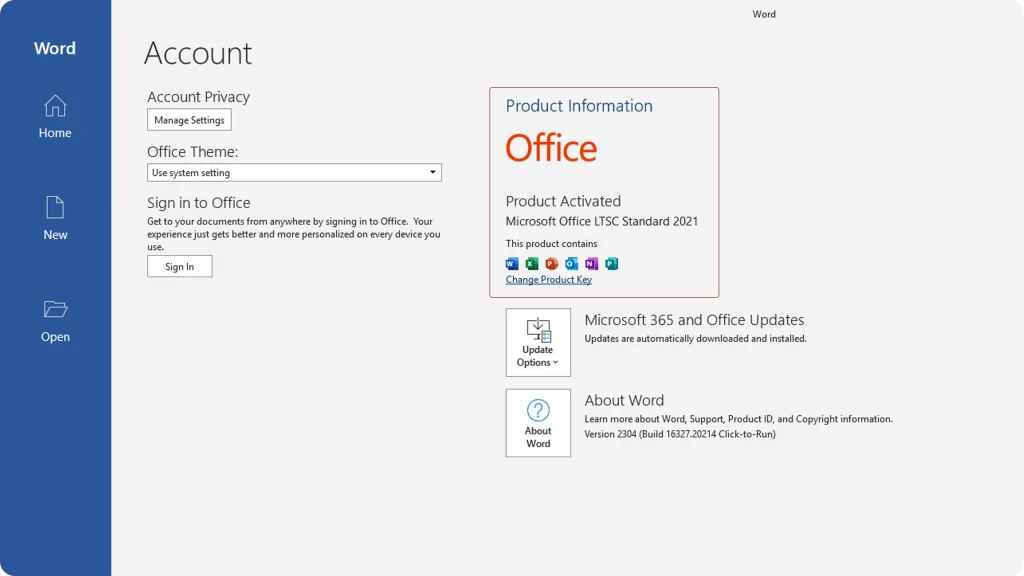The image size is (1024, 576).
Task: Open the New document page
Action: 55,218
